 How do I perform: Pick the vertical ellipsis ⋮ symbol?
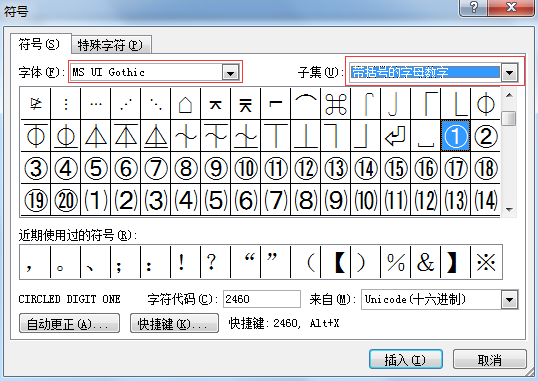[66, 104]
